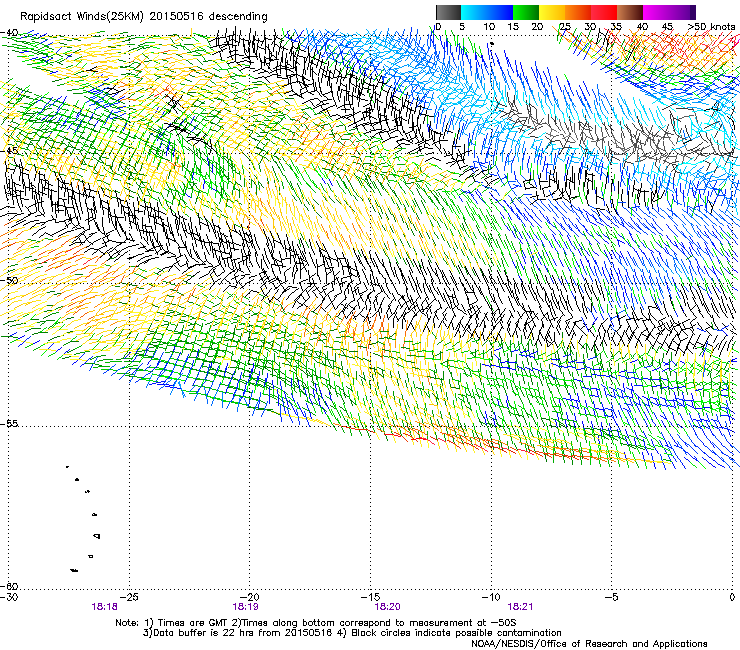
Task: Click the '-15' longitude axis label
Action: tap(370, 597)
